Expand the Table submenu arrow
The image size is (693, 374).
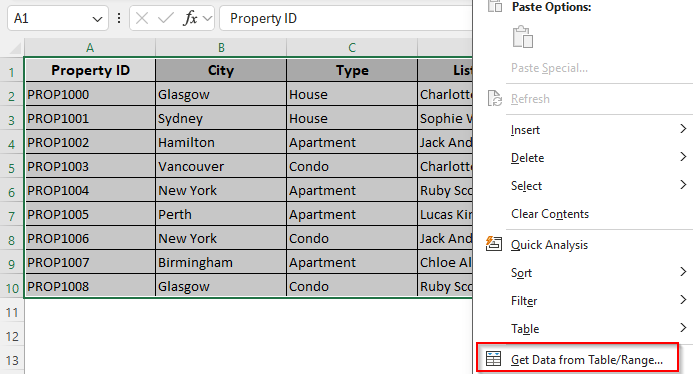click(x=683, y=328)
